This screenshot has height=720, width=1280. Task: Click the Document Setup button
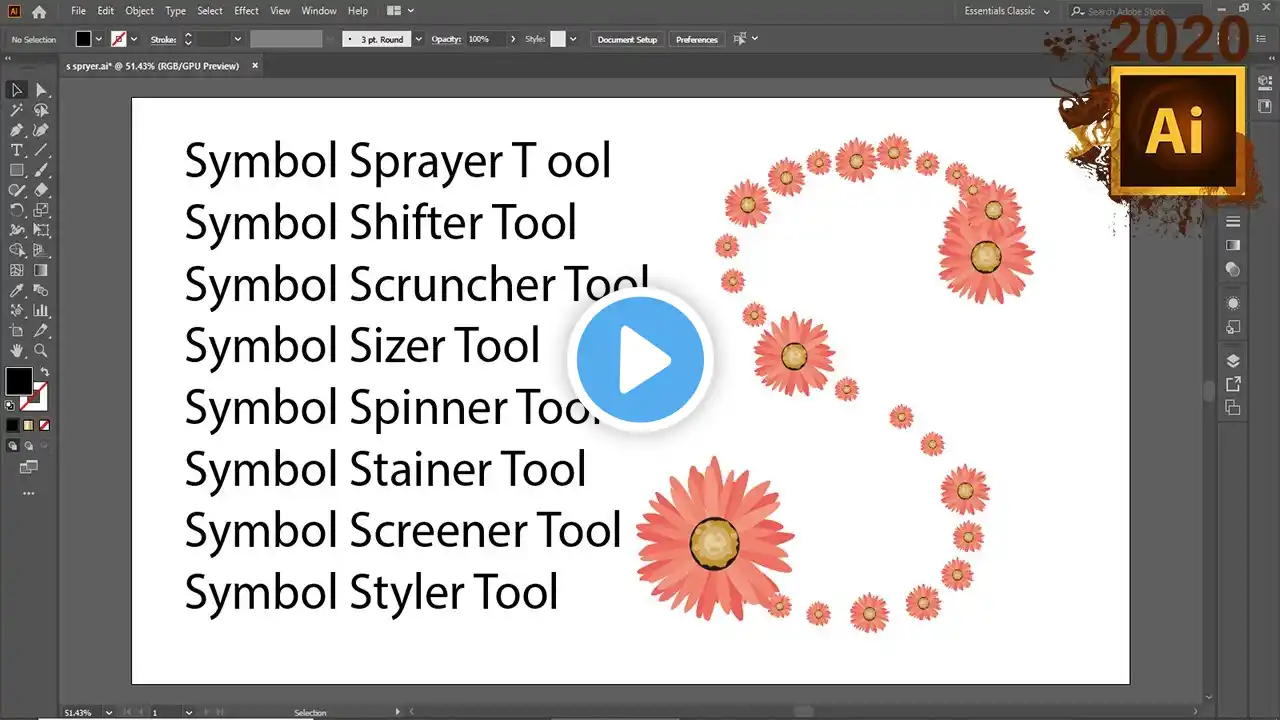click(627, 39)
